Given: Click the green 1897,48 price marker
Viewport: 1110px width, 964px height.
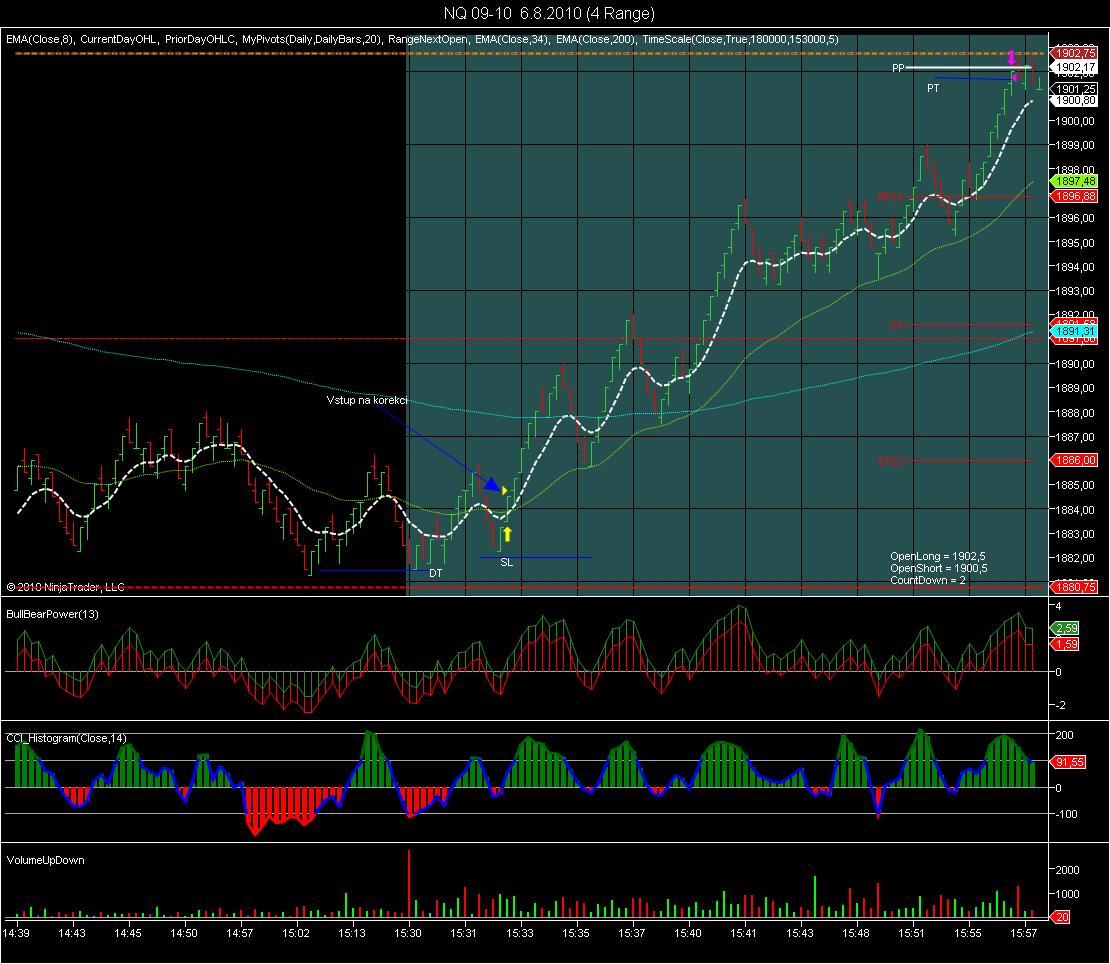Looking at the screenshot, I should [1075, 181].
